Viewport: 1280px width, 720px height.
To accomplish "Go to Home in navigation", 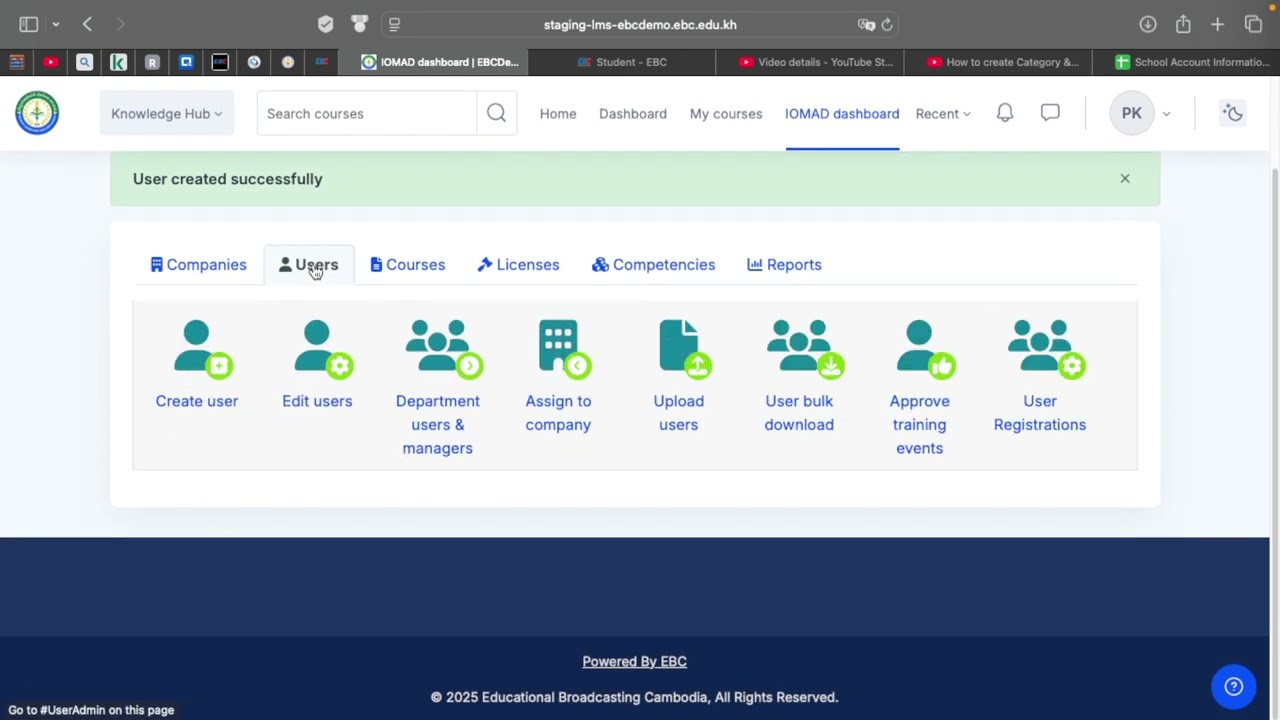I will pos(558,113).
